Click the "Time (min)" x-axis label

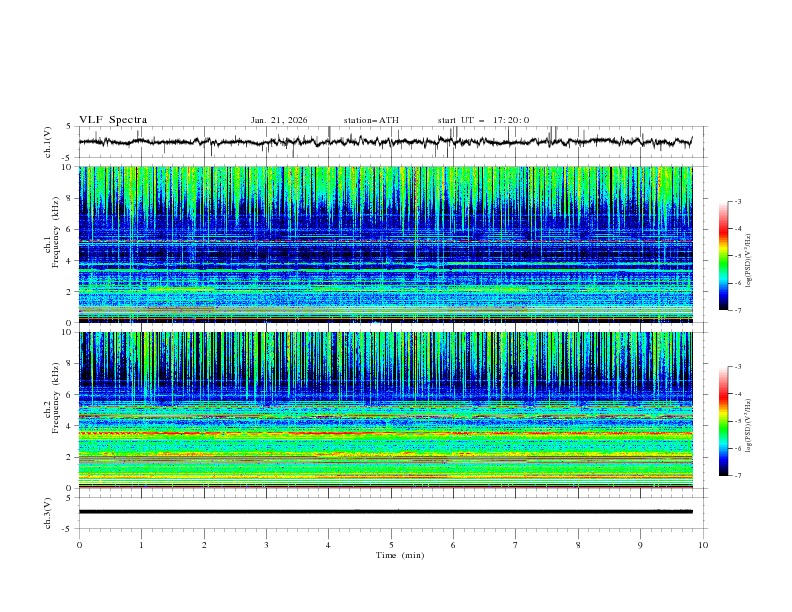click(400, 555)
